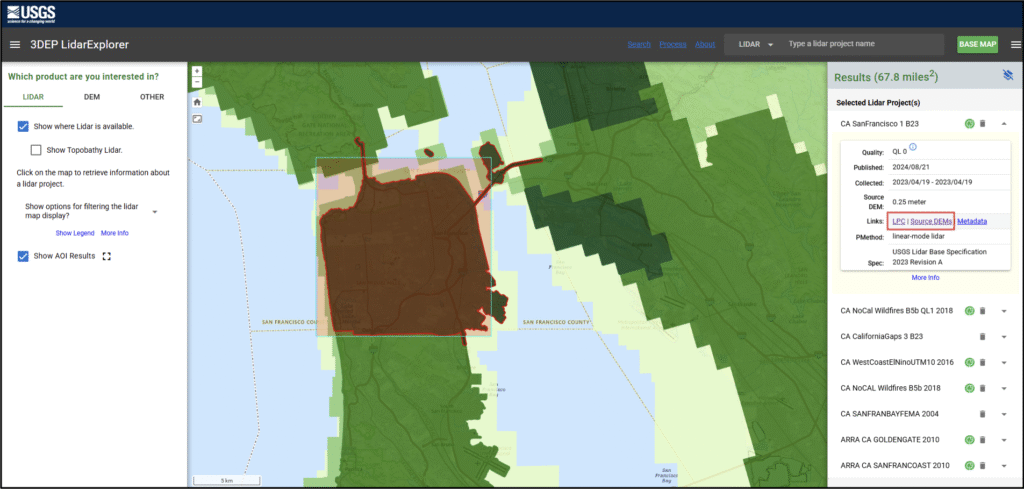Open the Process link in the header
Screen dimensions: 1024x489
tap(673, 44)
